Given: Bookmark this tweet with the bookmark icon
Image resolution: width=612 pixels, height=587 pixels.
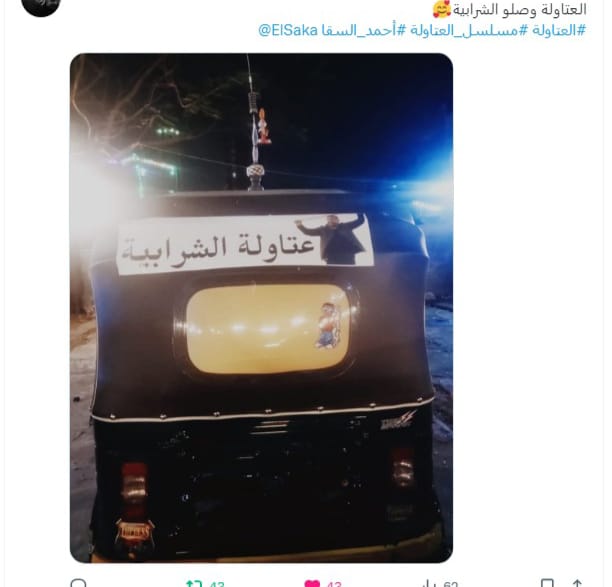Looking at the screenshot, I should click(x=547, y=583).
